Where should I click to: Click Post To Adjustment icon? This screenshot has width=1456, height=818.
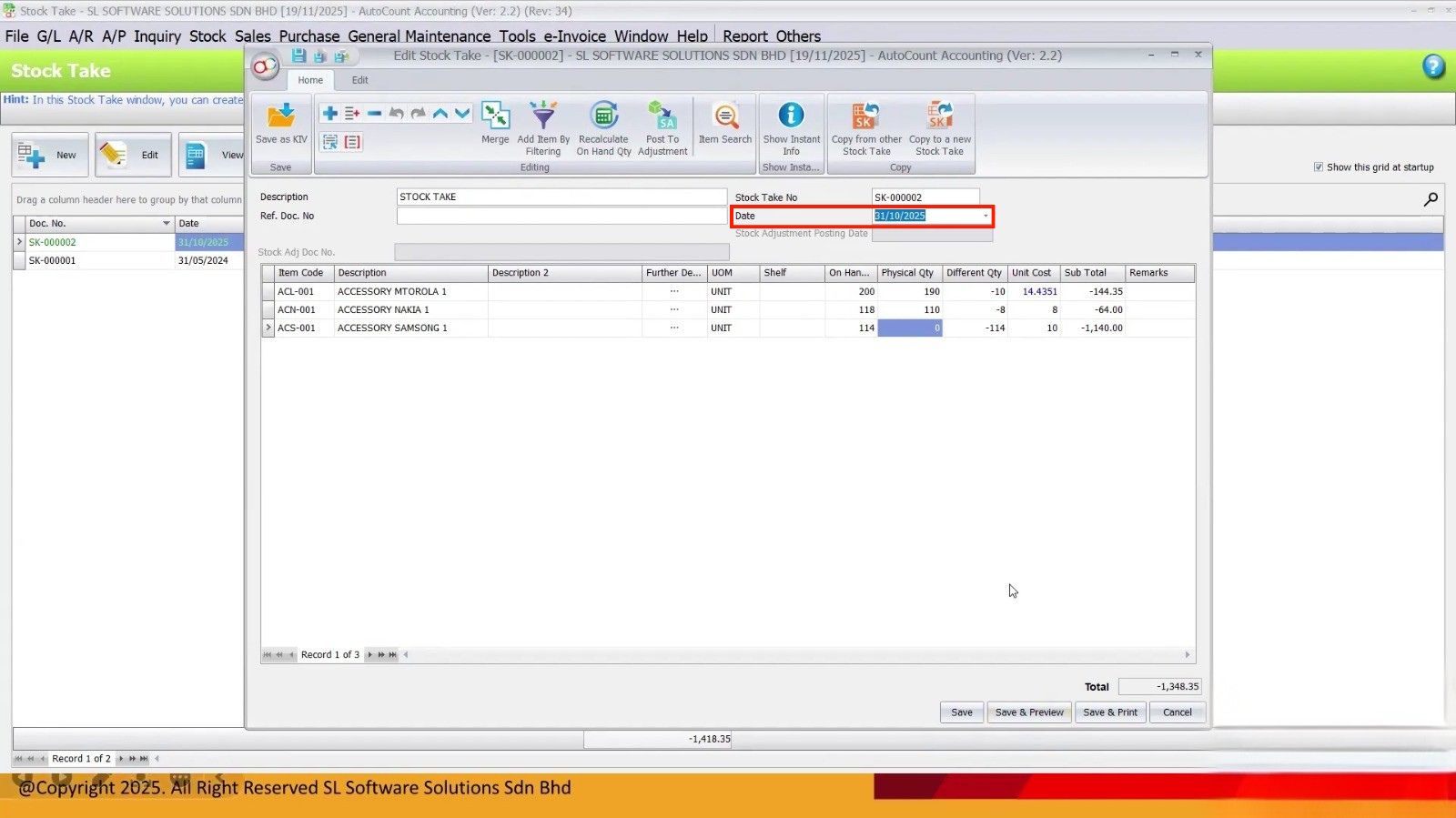tap(662, 128)
